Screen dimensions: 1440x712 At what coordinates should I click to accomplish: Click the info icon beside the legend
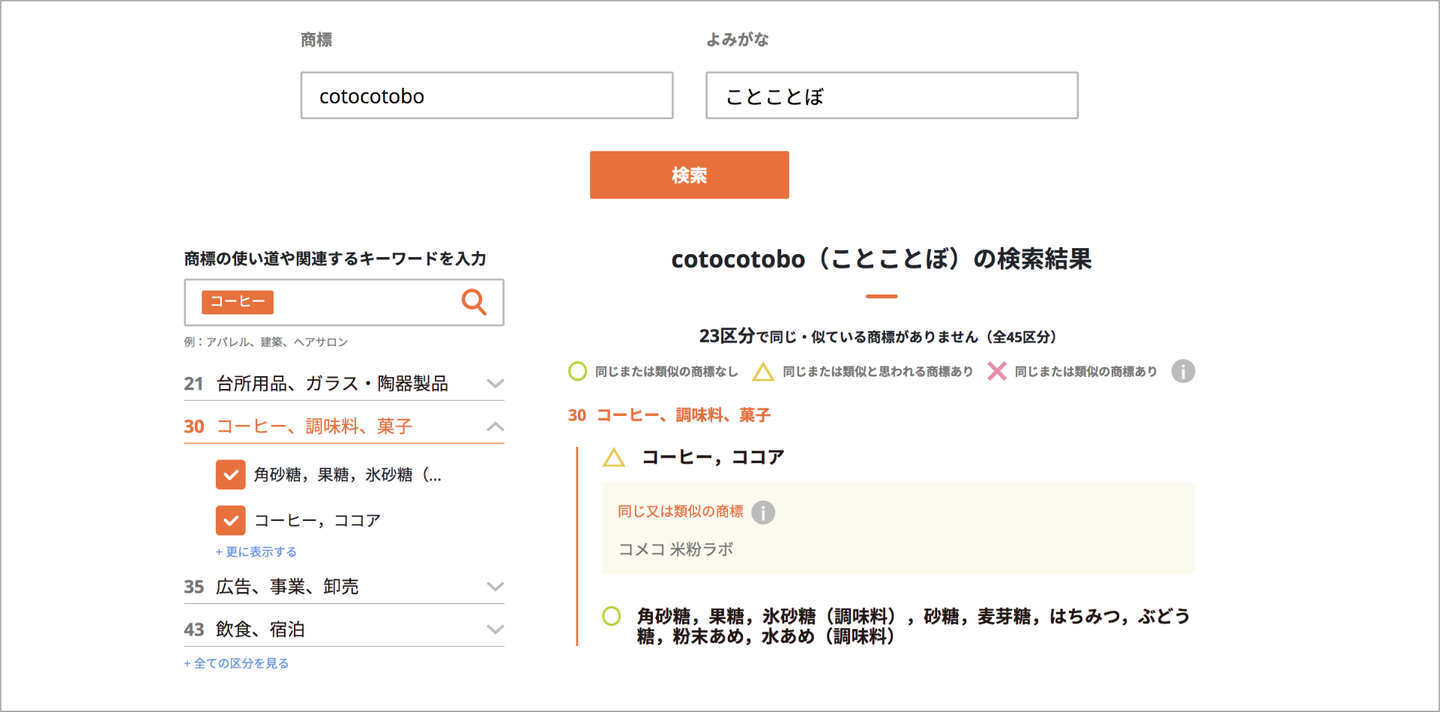[1183, 372]
